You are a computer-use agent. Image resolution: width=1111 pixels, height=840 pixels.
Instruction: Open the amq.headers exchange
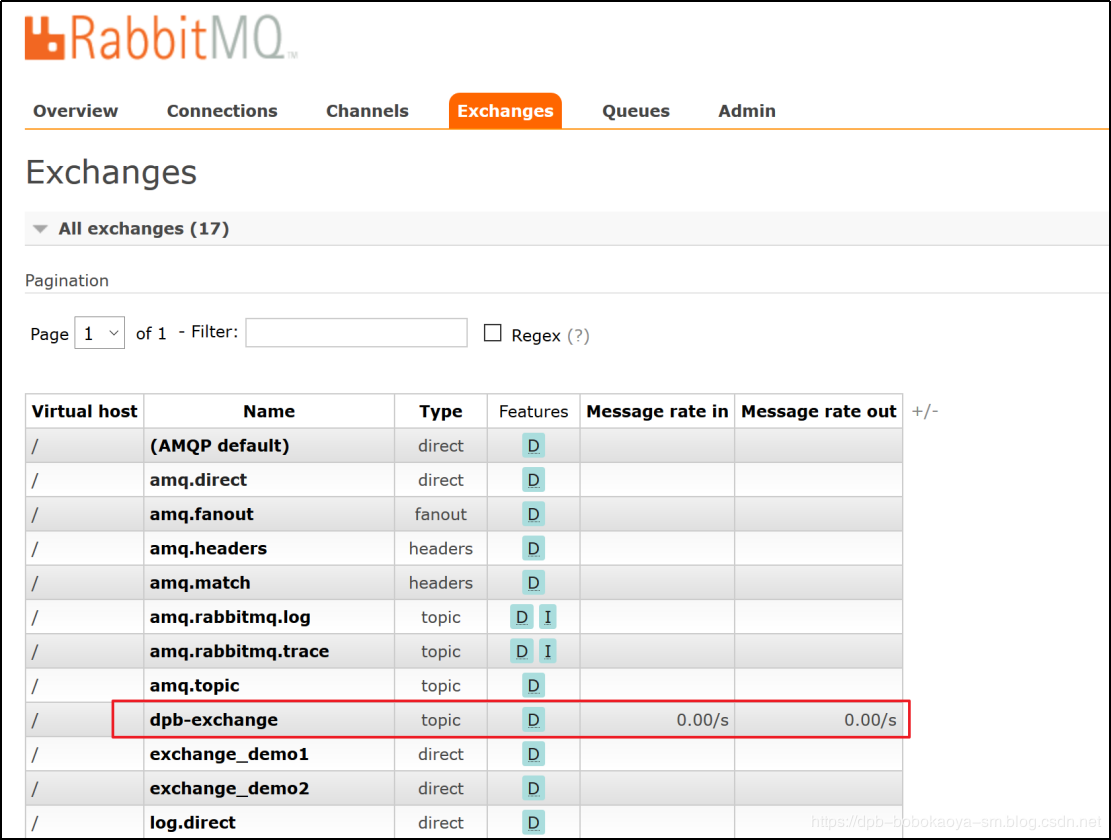[208, 548]
